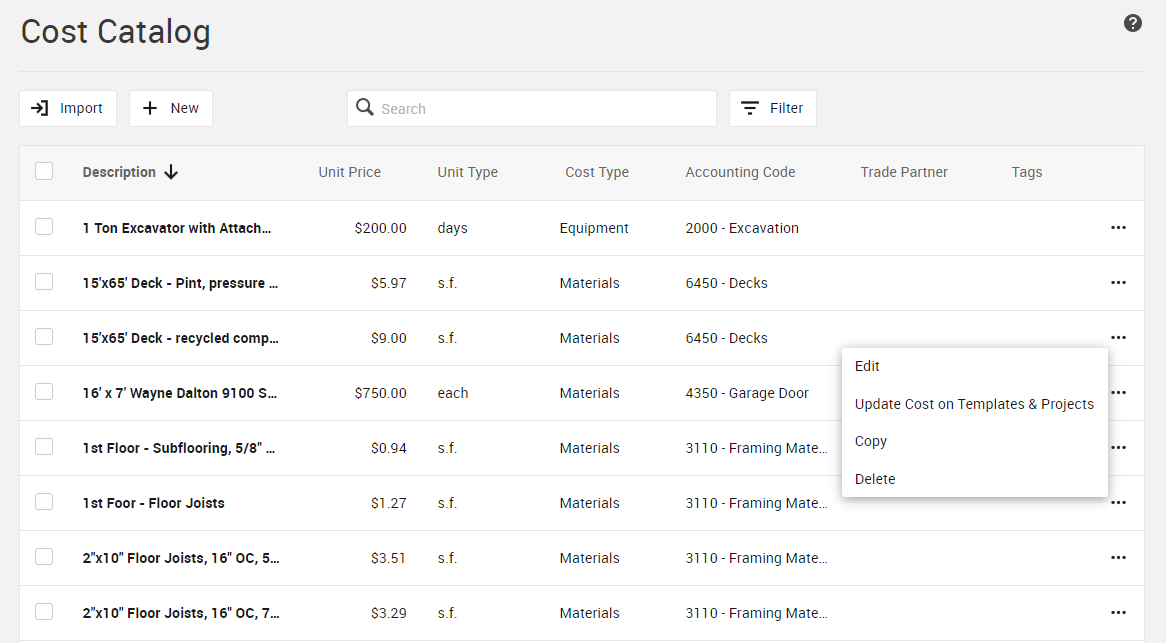
Task: Open the 15'x65' Deck - recycled comp… item
Action: [181, 338]
